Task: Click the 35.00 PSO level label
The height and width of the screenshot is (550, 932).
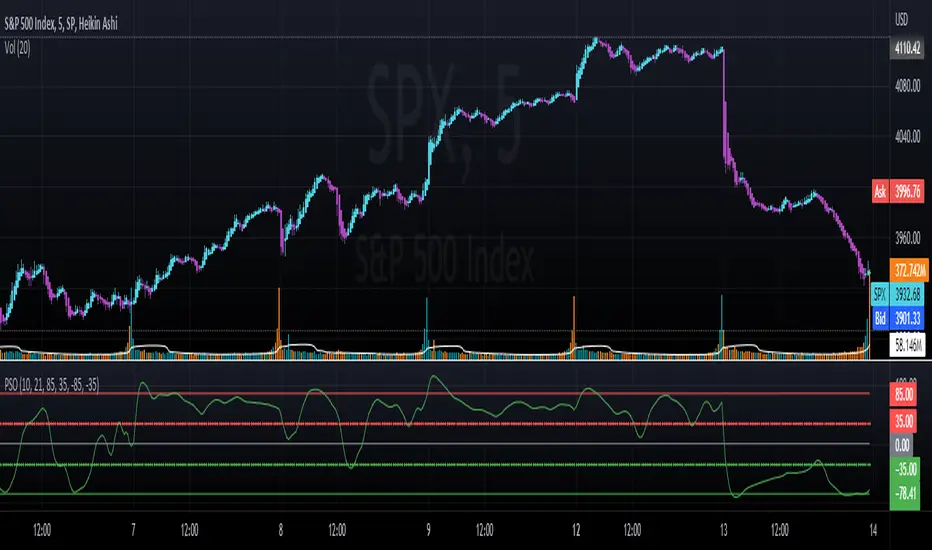Action: click(904, 422)
